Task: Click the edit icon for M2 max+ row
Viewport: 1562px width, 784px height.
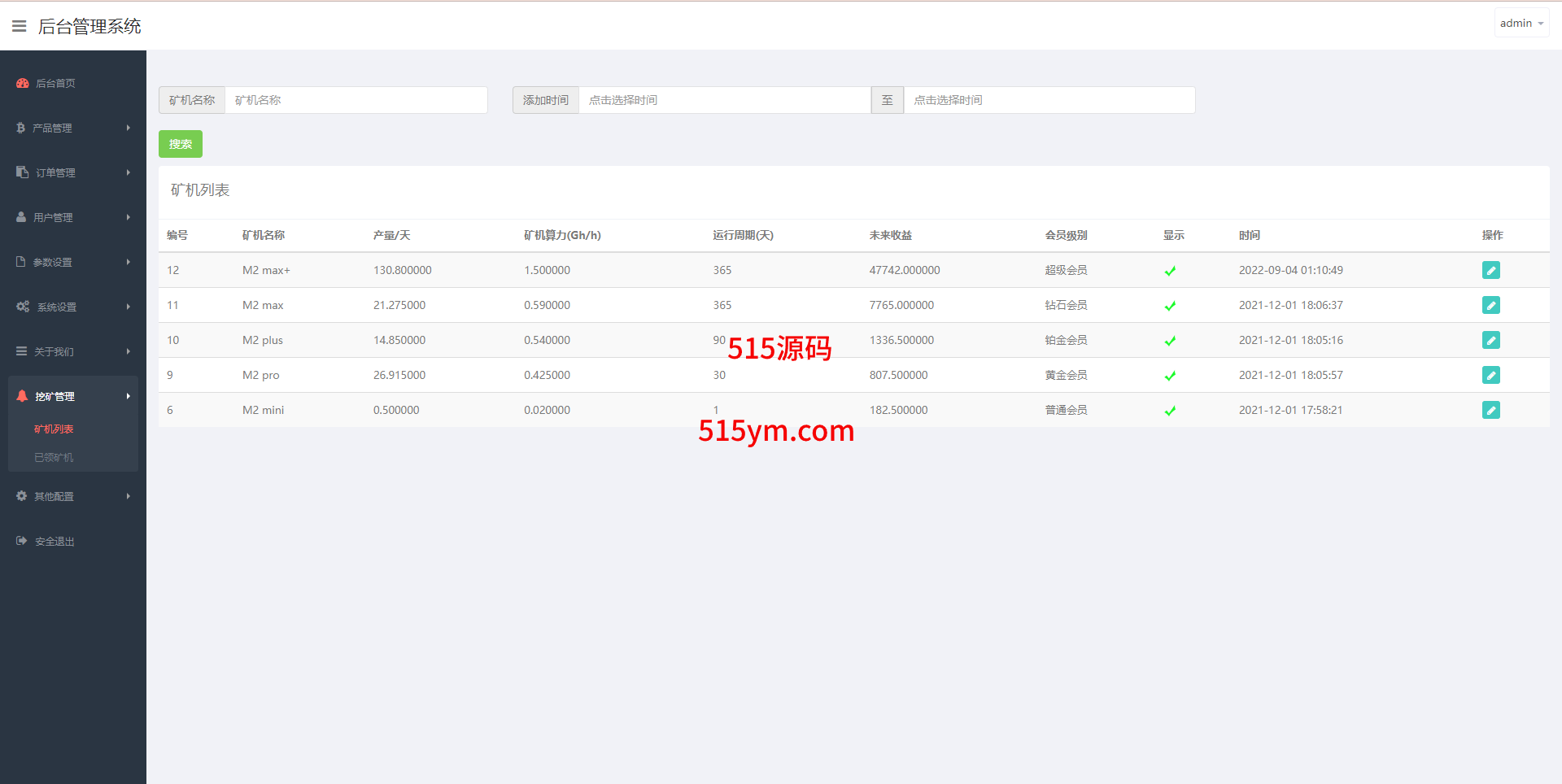Action: pos(1490,270)
